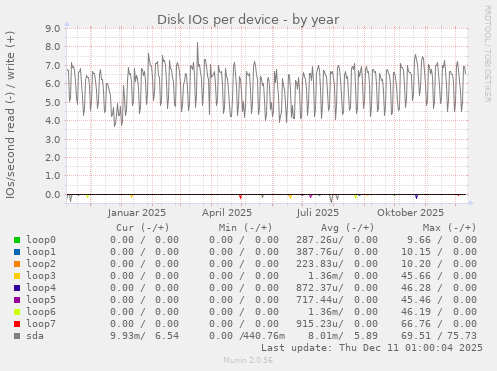Click sda Max value 69.51 / 75.73
497x371 pixels.
[439, 336]
